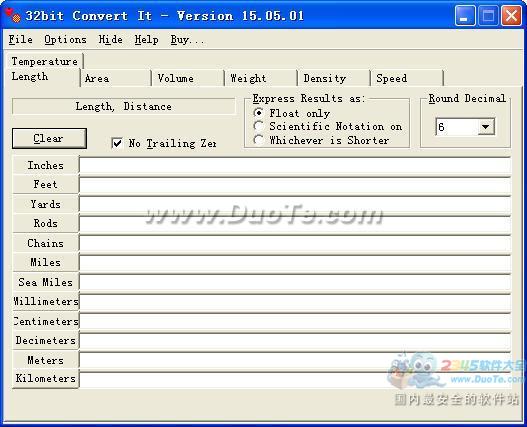Select the Length tab
527x427 pixels.
click(43, 77)
